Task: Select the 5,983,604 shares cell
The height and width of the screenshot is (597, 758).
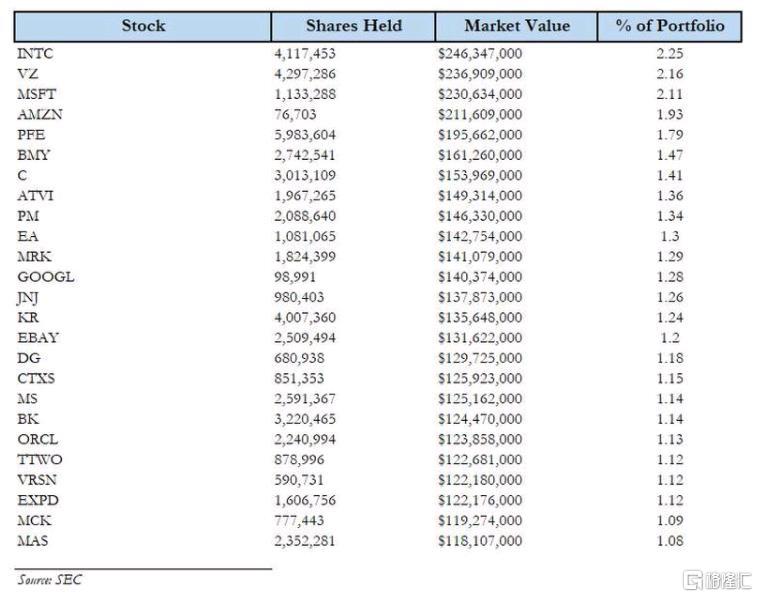Action: [305, 135]
